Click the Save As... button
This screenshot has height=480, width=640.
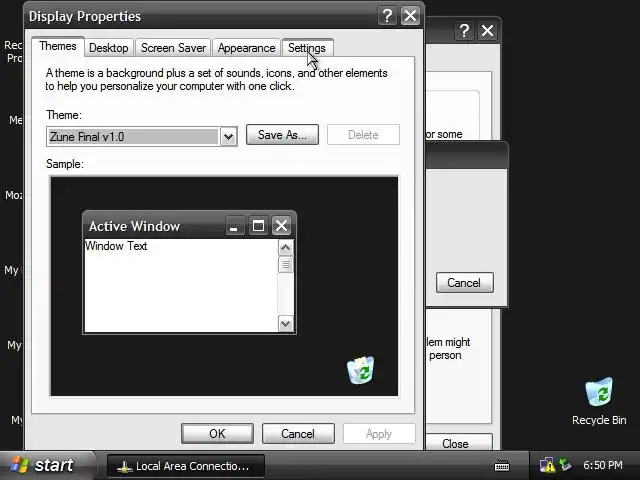pyautogui.click(x=282, y=135)
